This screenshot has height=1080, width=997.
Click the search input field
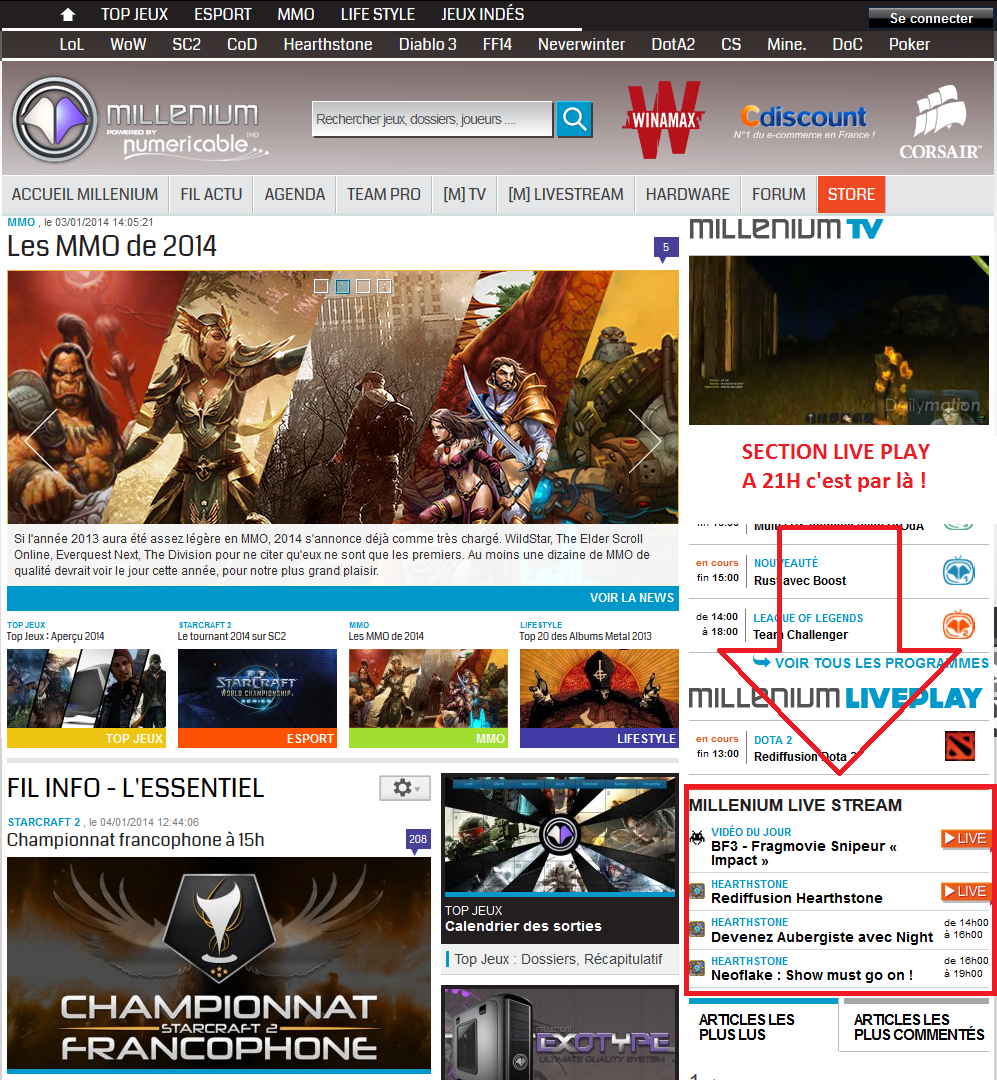pyautogui.click(x=432, y=119)
